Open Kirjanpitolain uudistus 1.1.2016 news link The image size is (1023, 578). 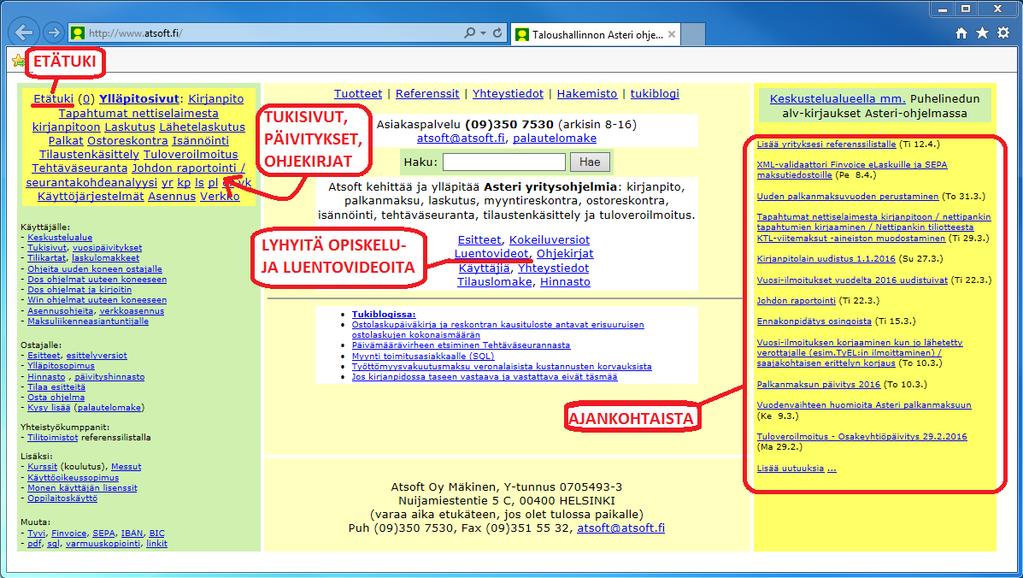(x=826, y=260)
